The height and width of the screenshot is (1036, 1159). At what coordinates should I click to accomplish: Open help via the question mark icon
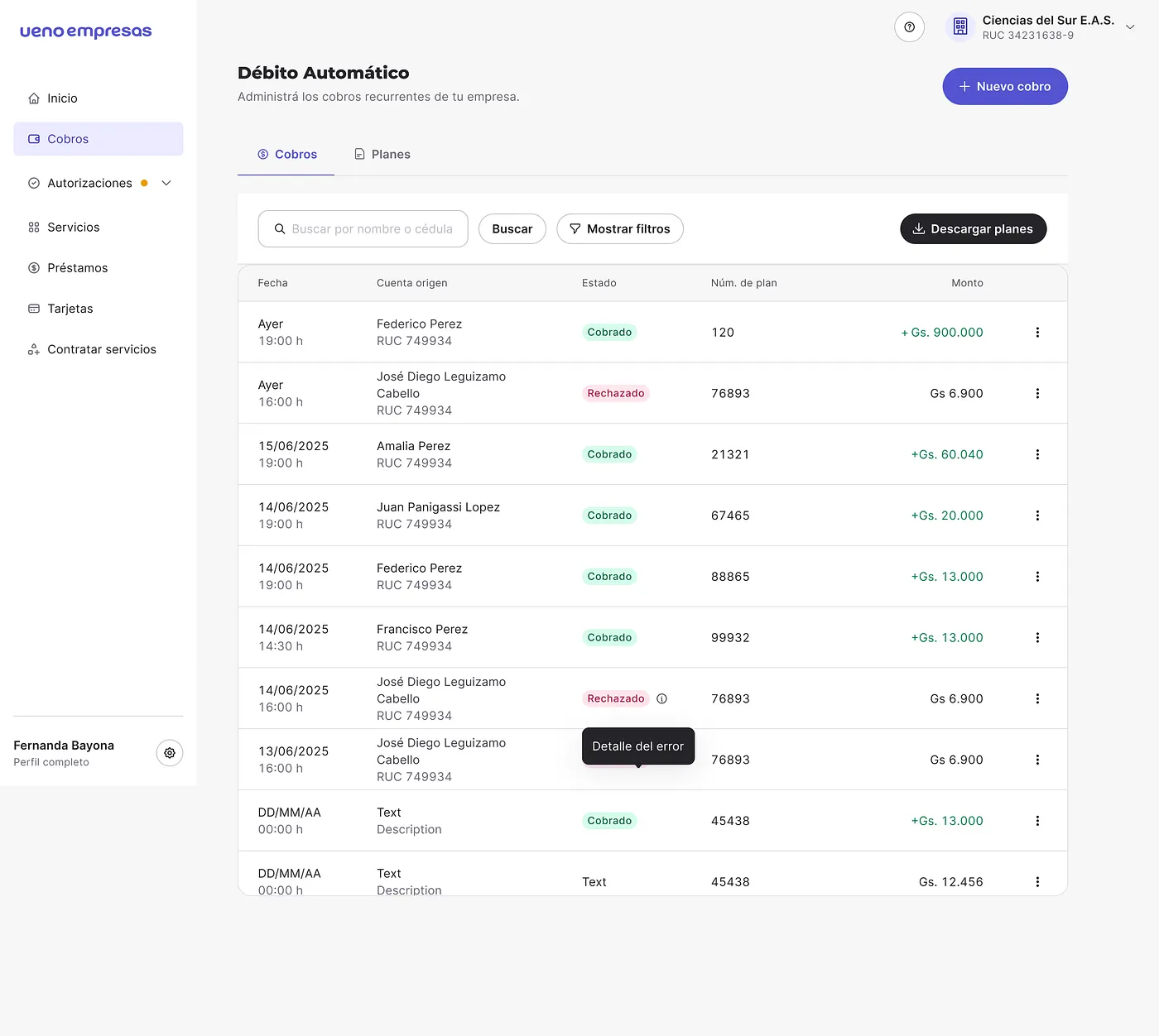(909, 27)
